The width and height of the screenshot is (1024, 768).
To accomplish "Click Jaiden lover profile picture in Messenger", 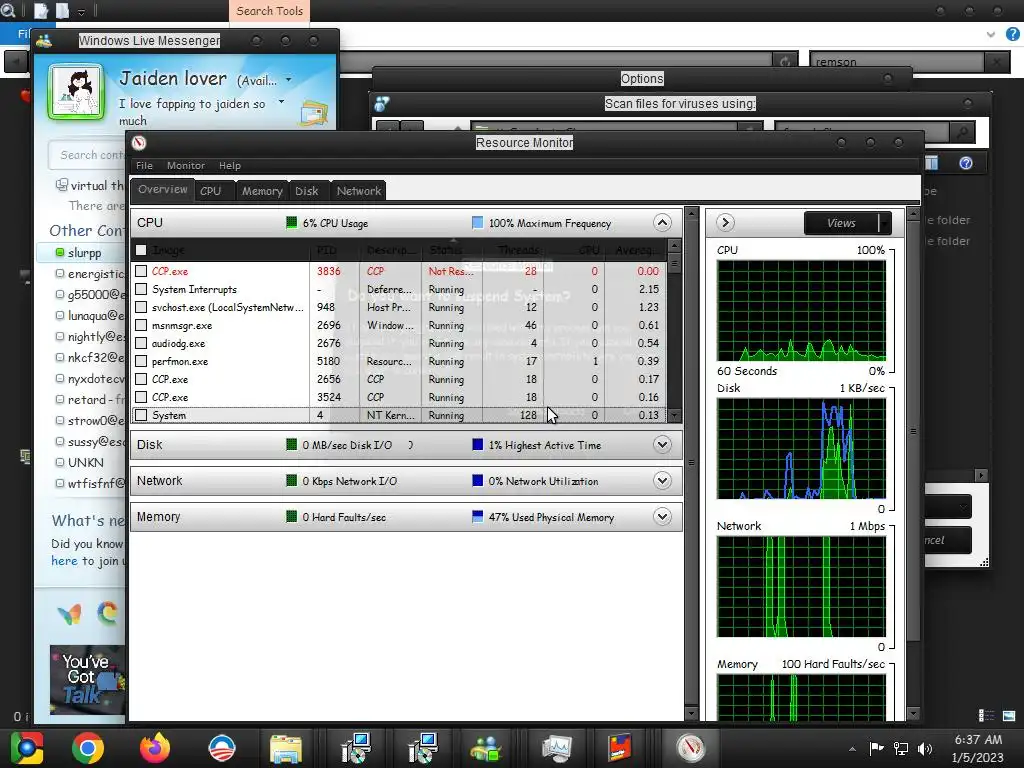I will pos(76,92).
